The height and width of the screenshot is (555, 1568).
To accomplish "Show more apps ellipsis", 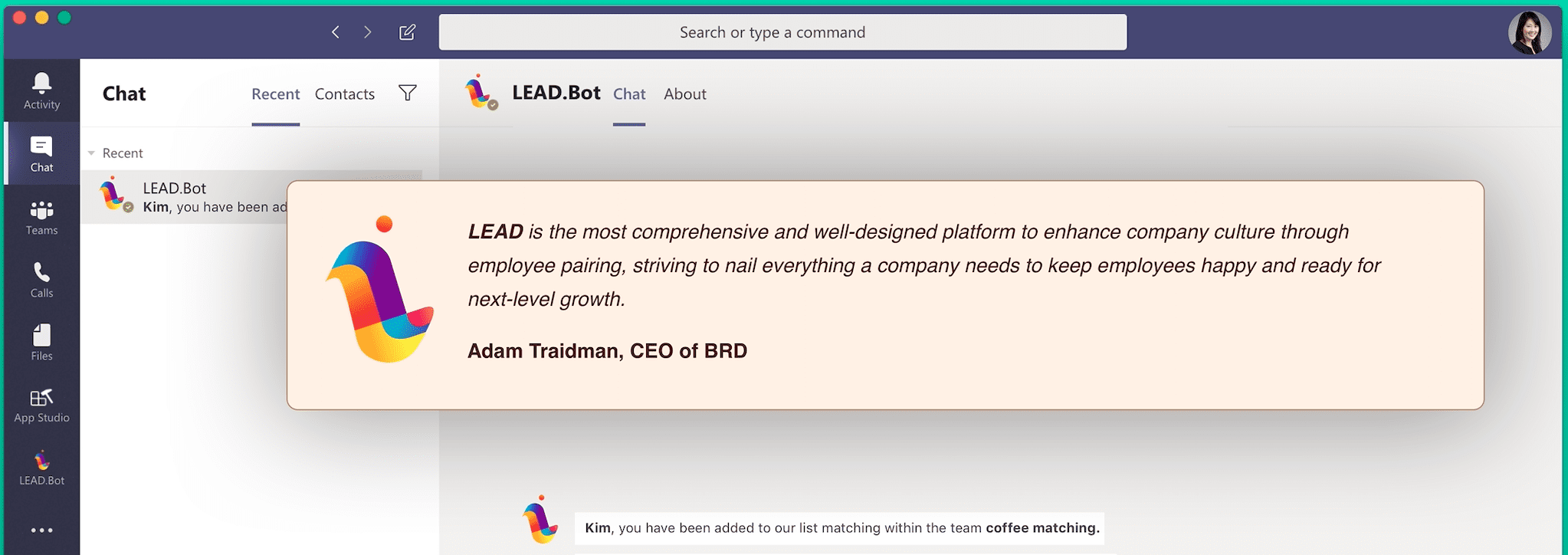I will [41, 530].
